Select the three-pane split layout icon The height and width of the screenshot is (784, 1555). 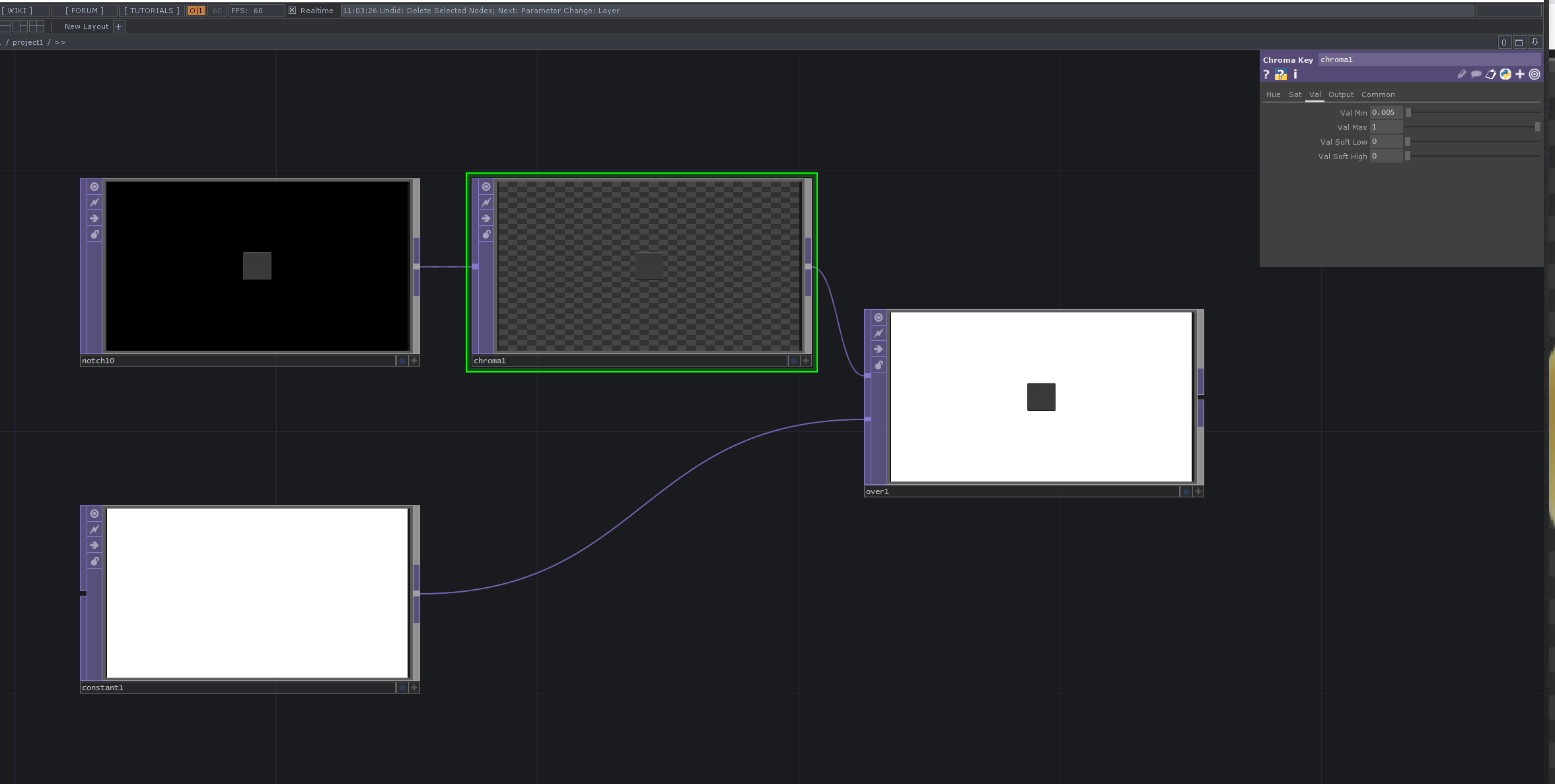tap(20, 26)
